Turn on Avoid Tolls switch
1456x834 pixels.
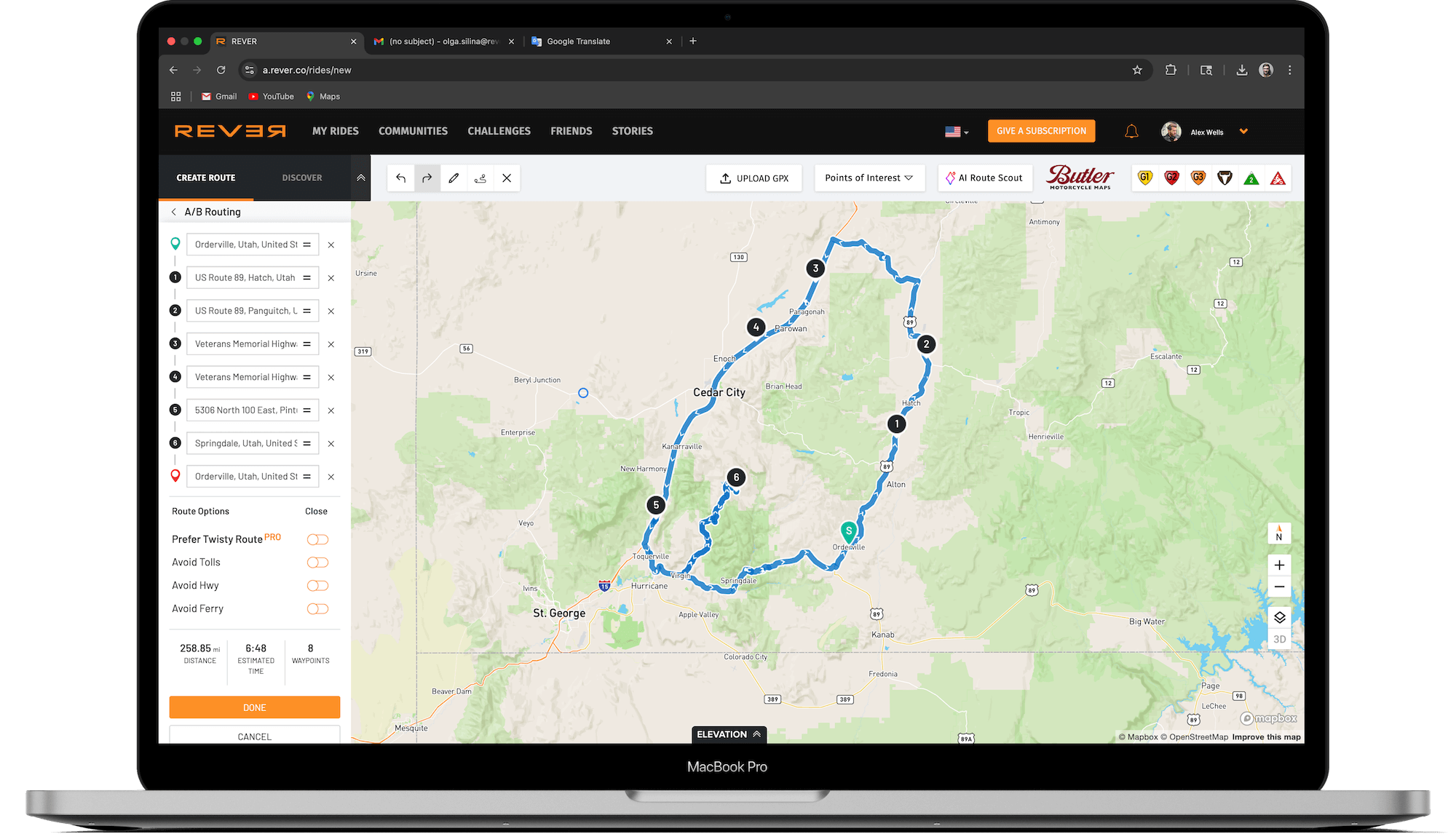click(x=317, y=563)
